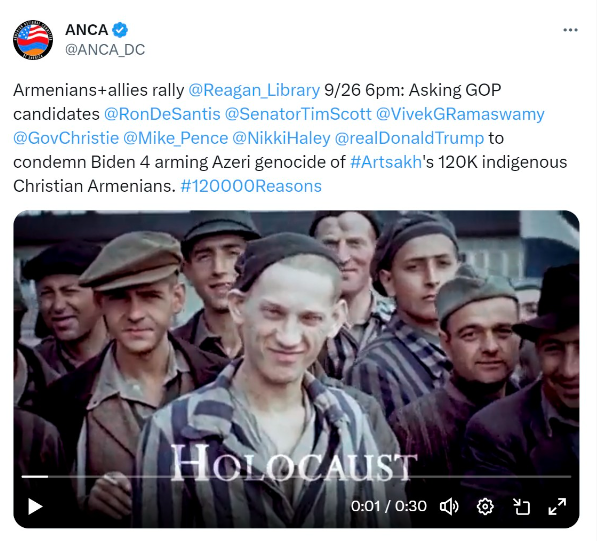Open the three-dot more options menu
This screenshot has width=616, height=541.
point(570,30)
